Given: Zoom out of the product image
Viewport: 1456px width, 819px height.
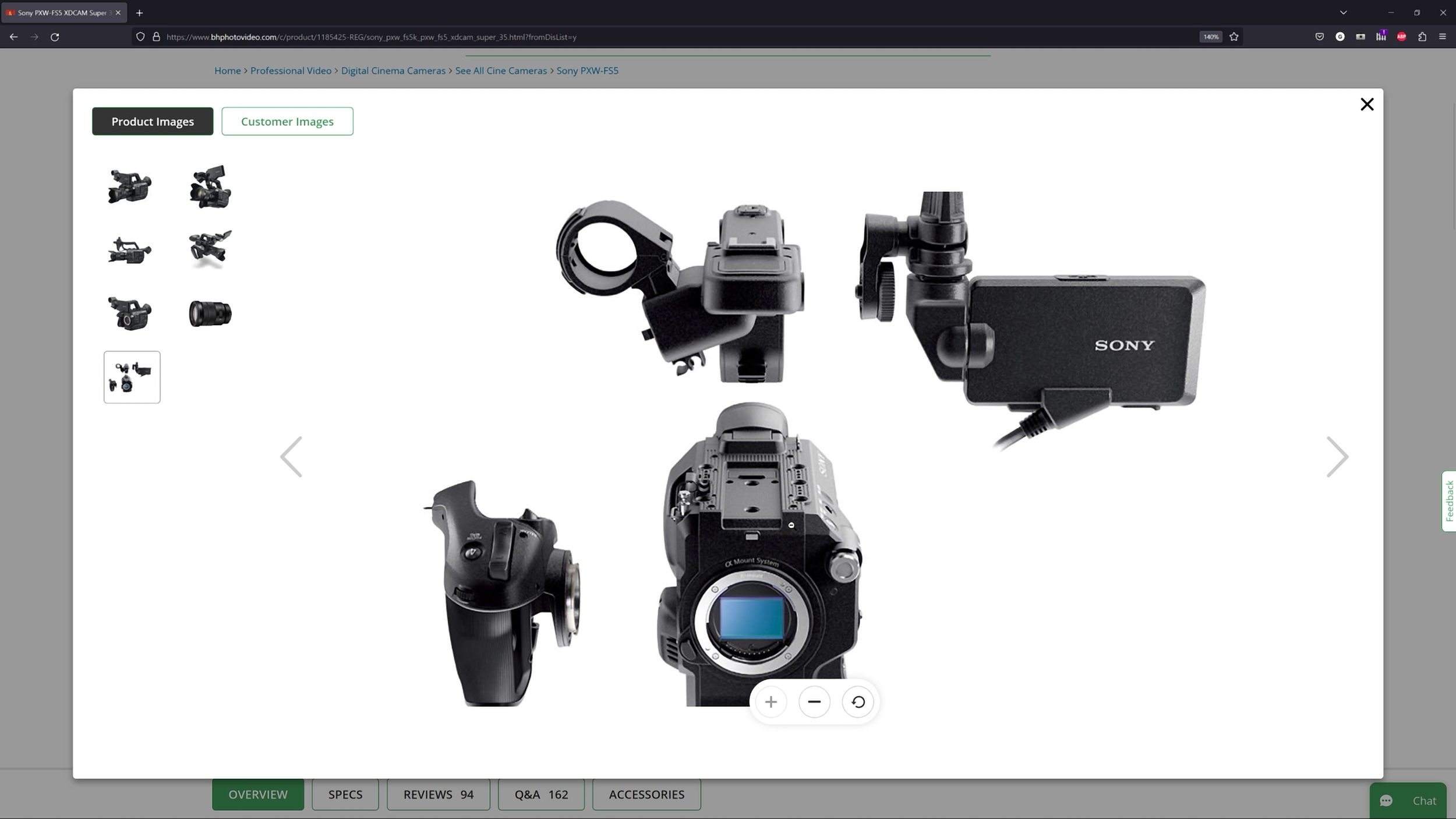Looking at the screenshot, I should (814, 702).
